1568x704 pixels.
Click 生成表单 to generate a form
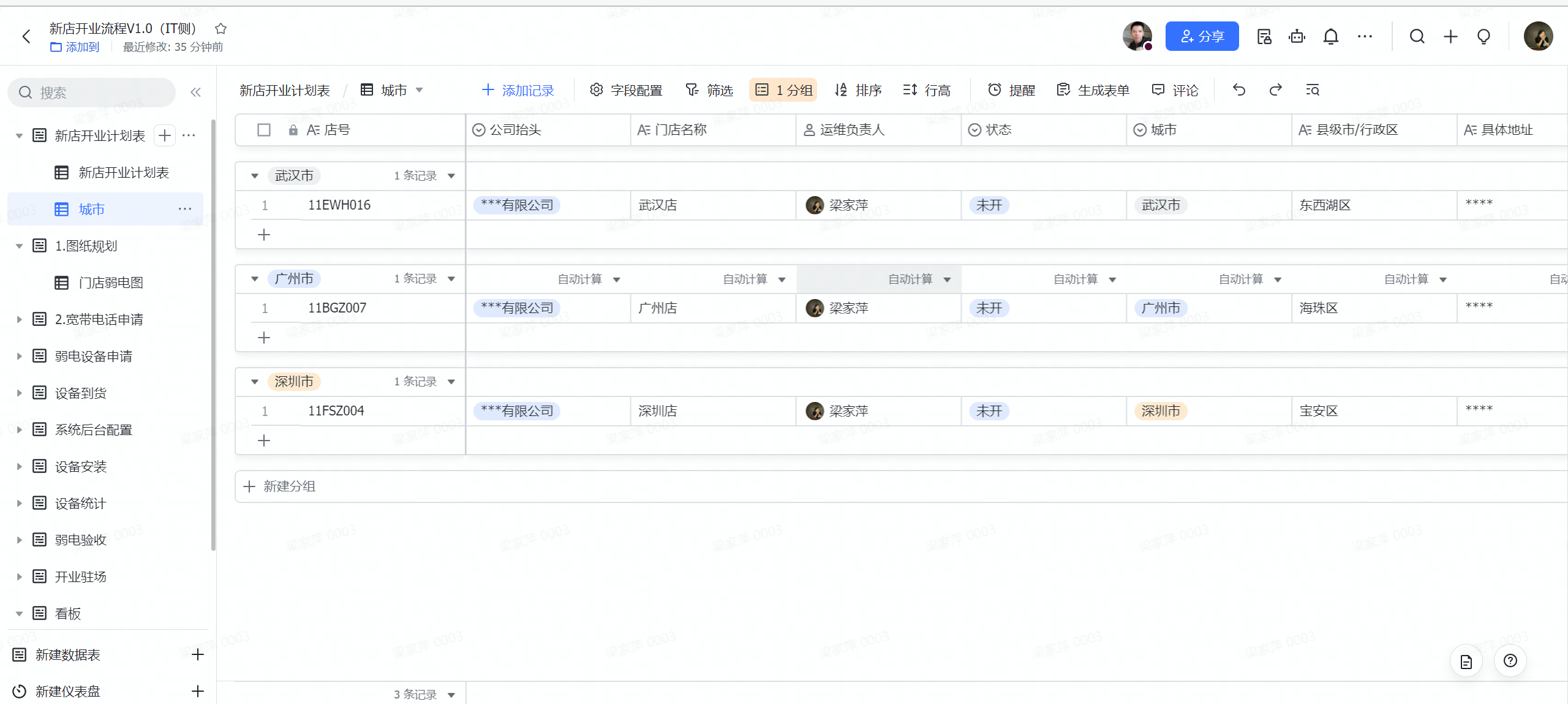pyautogui.click(x=1093, y=90)
